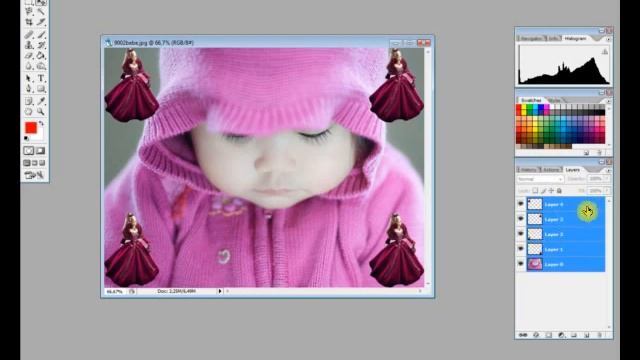Choose full screen mode
Image resolution: width=640 pixels, height=360 pixels.
click(x=42, y=163)
